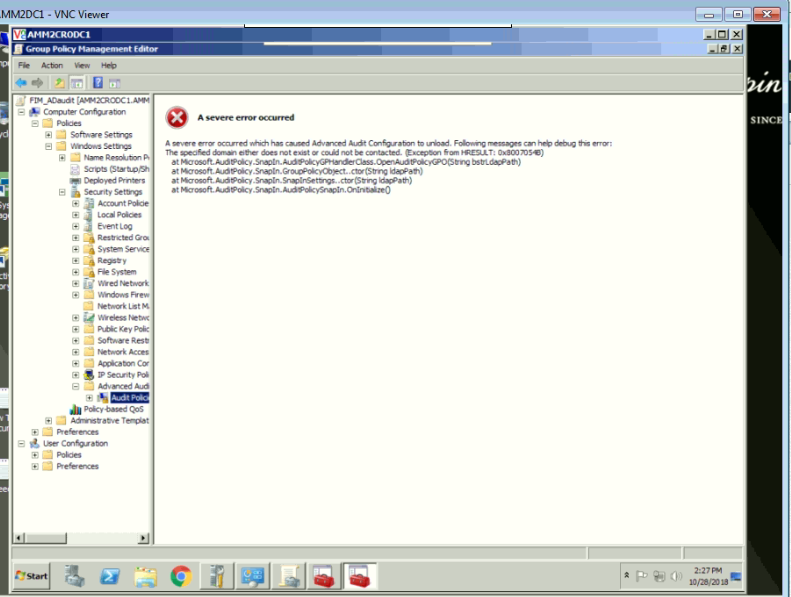Select Windows Firewall tree item
The height and width of the screenshot is (597, 791).
[123, 295]
